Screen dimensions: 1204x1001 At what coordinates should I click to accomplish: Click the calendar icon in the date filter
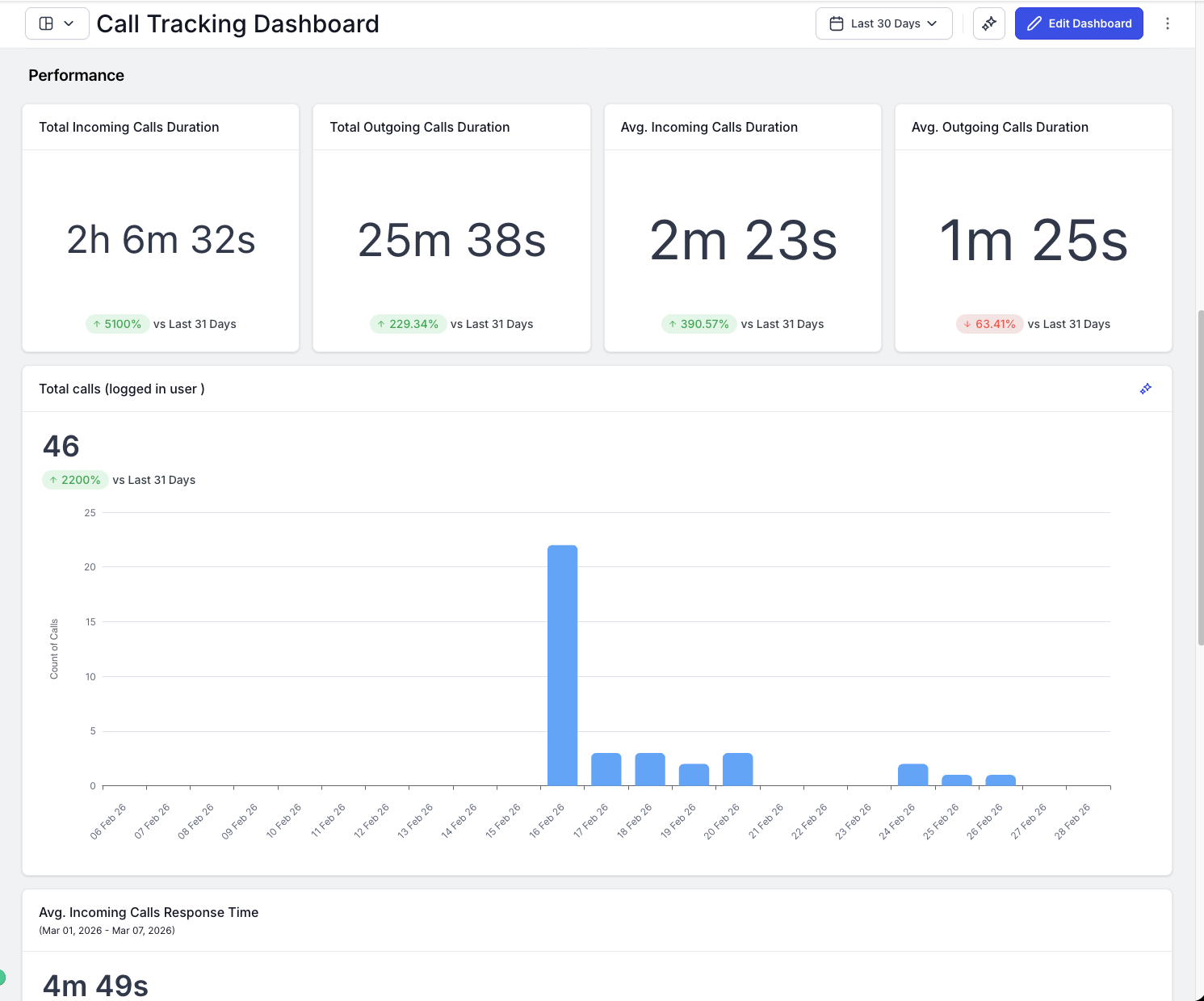(x=836, y=23)
